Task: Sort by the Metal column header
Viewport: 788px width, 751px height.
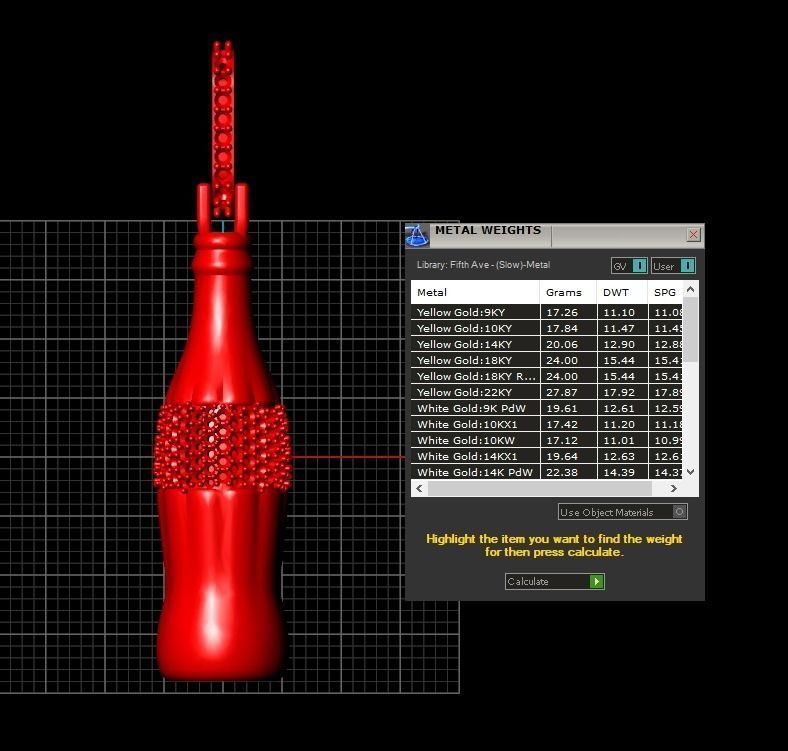Action: coord(475,293)
